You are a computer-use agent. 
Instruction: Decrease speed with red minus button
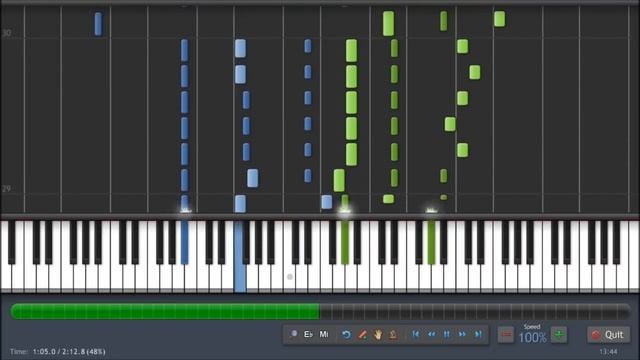click(506, 335)
